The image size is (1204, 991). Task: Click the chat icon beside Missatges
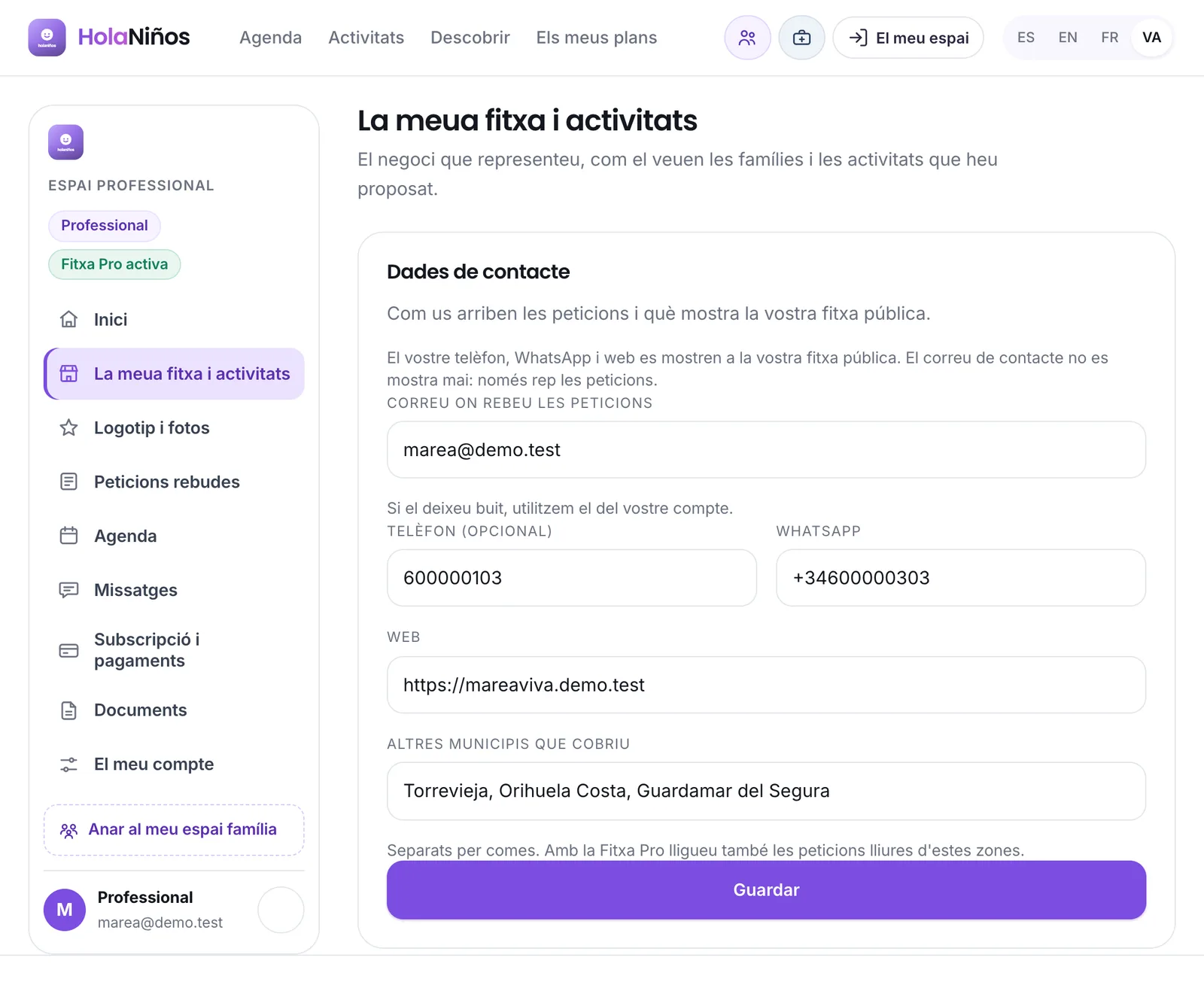click(68, 590)
